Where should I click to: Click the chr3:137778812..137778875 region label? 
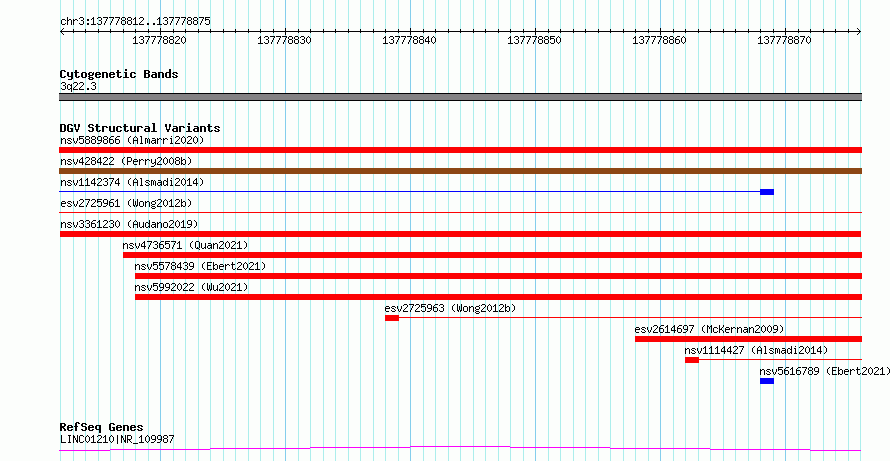(x=135, y=21)
